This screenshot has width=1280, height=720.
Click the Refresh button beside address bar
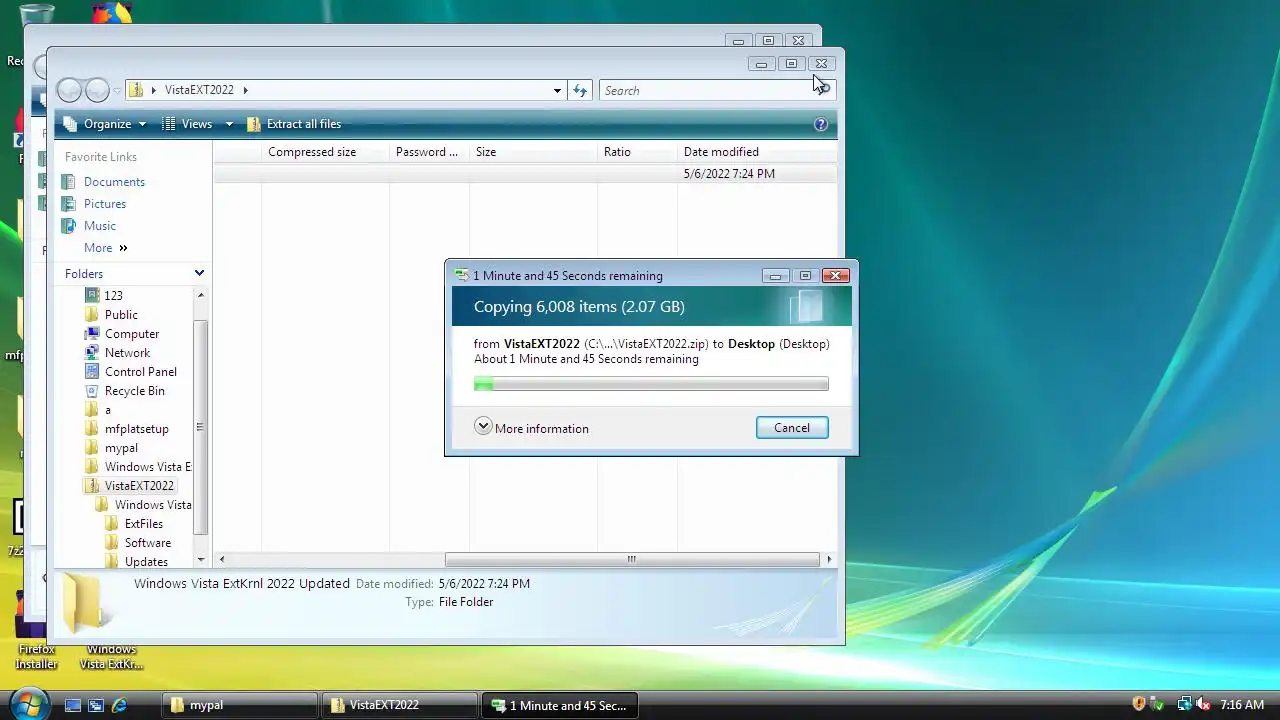pos(580,90)
